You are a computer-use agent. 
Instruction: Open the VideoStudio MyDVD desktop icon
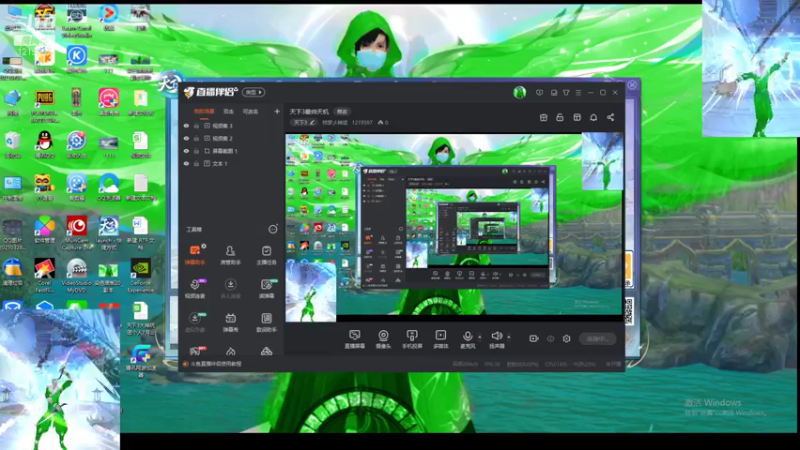point(77,276)
